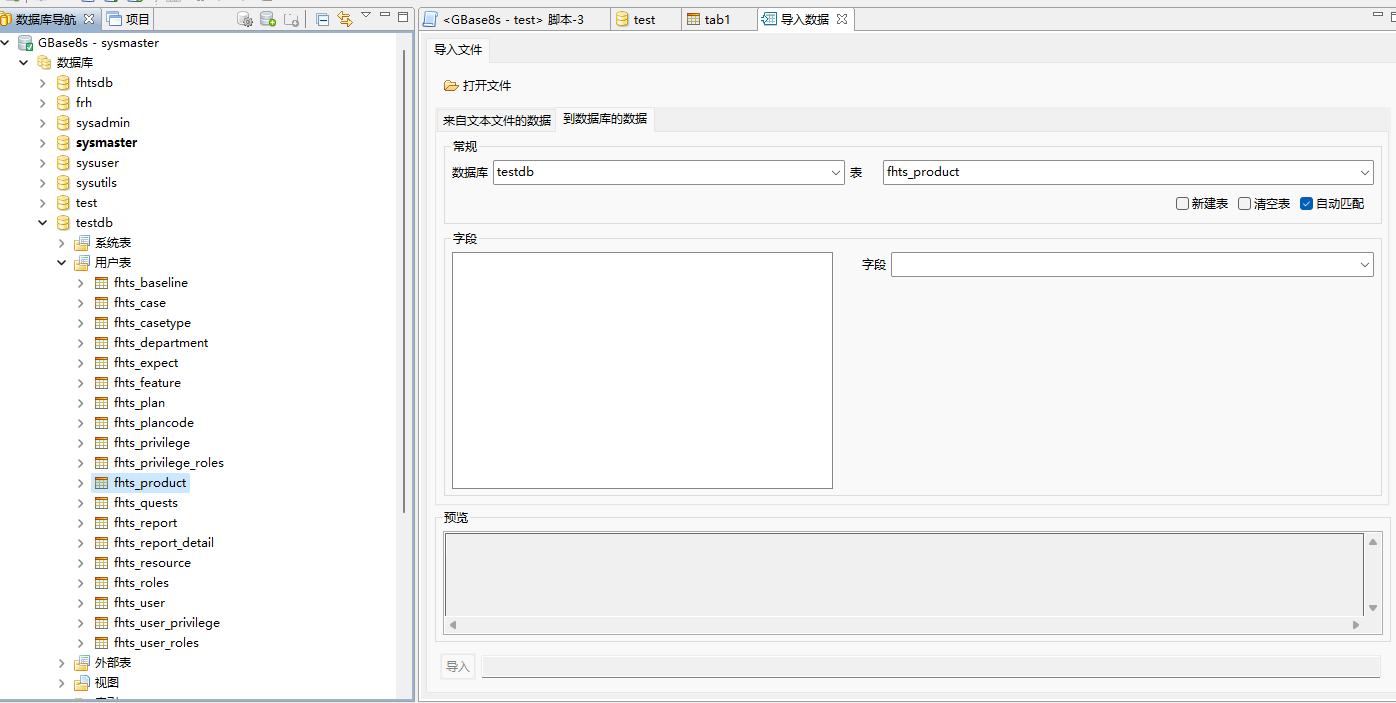Expand the fhts_baseline table node
The height and width of the screenshot is (703, 1396).
point(81,283)
